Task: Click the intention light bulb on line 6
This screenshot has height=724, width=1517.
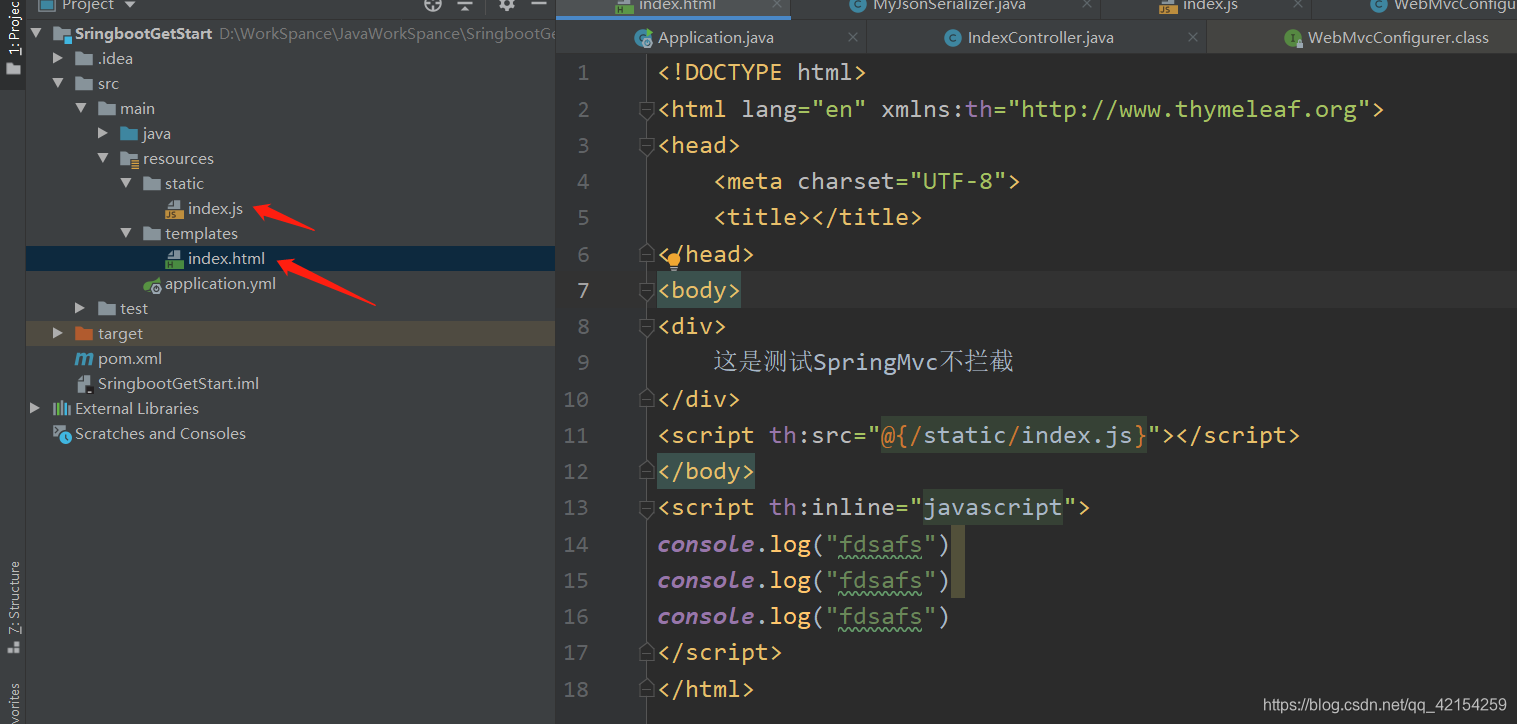Action: tap(674, 261)
